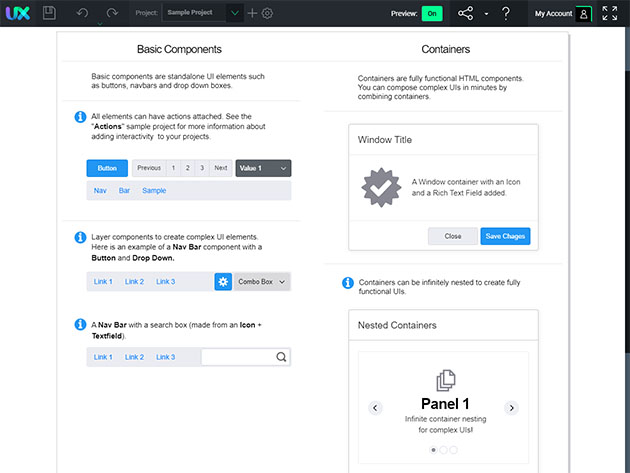Viewport: 630px width, 473px height.
Task: Click the undo arrow in the toolbar
Action: [x=82, y=14]
